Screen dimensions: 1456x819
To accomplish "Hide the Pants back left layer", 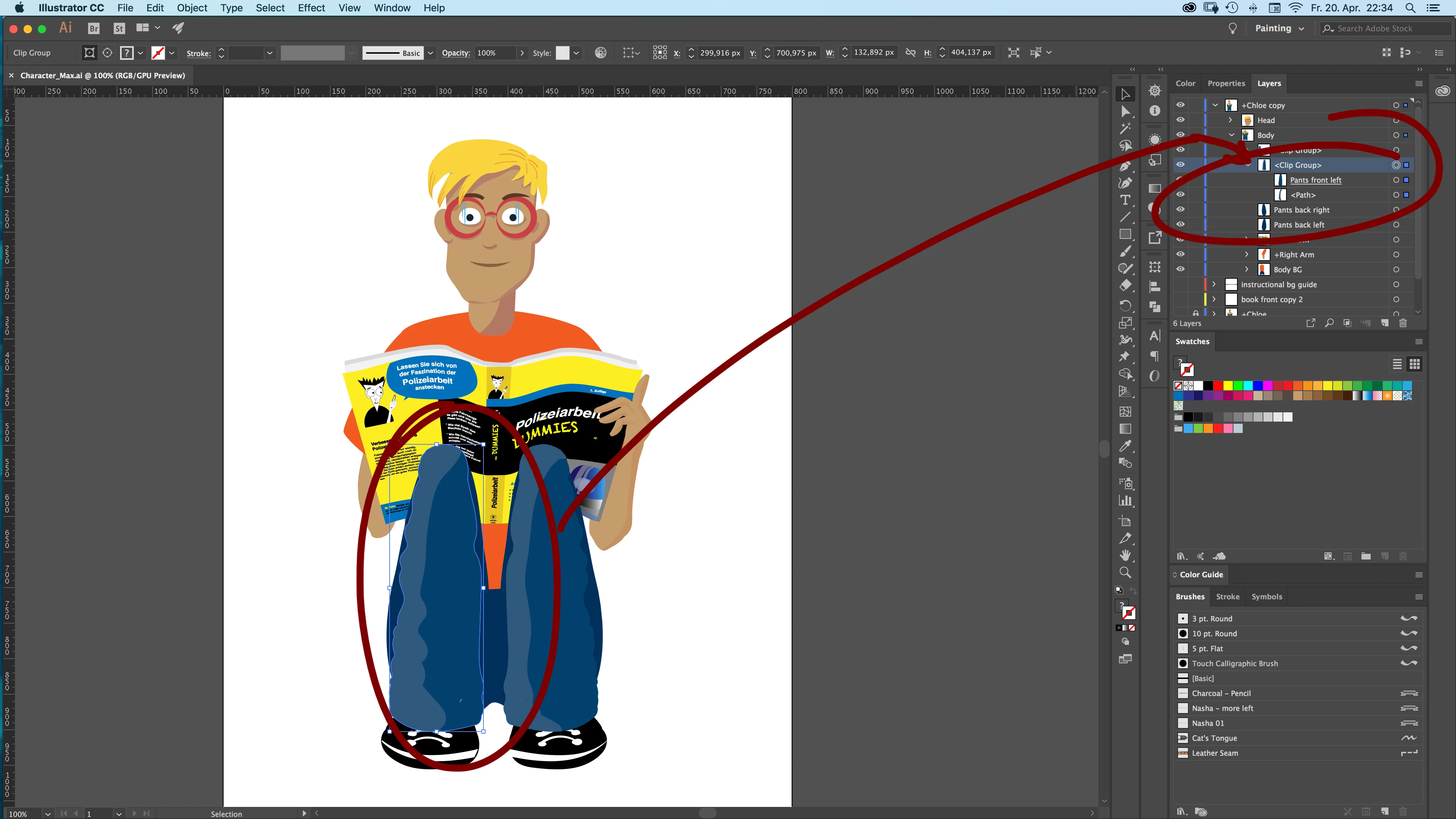I will pyautogui.click(x=1180, y=224).
